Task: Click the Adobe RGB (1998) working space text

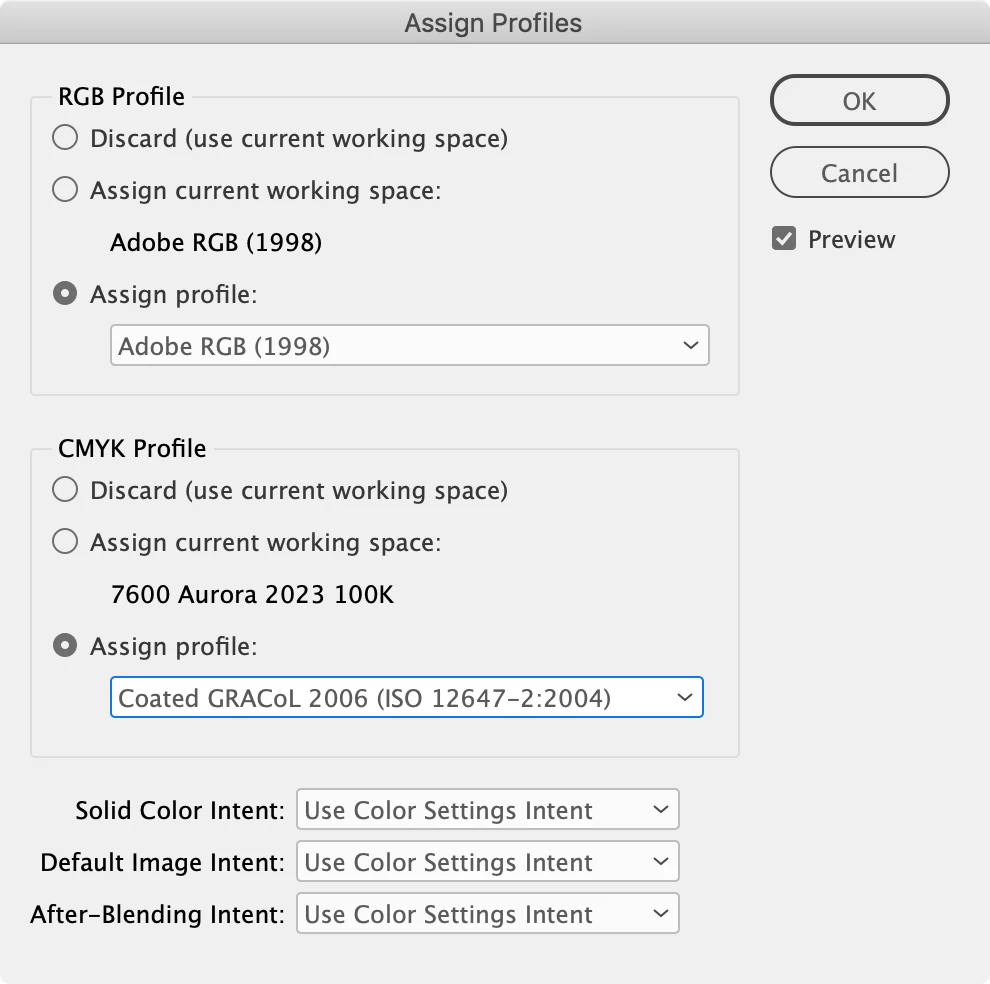Action: click(x=216, y=242)
